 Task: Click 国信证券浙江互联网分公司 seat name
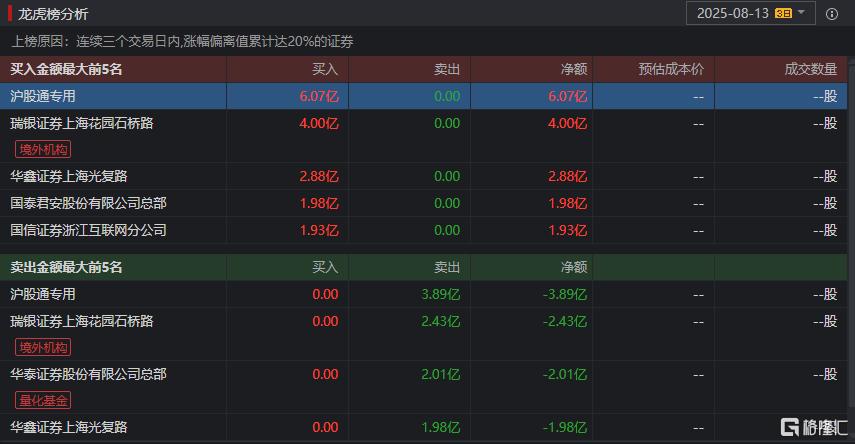coord(88,230)
